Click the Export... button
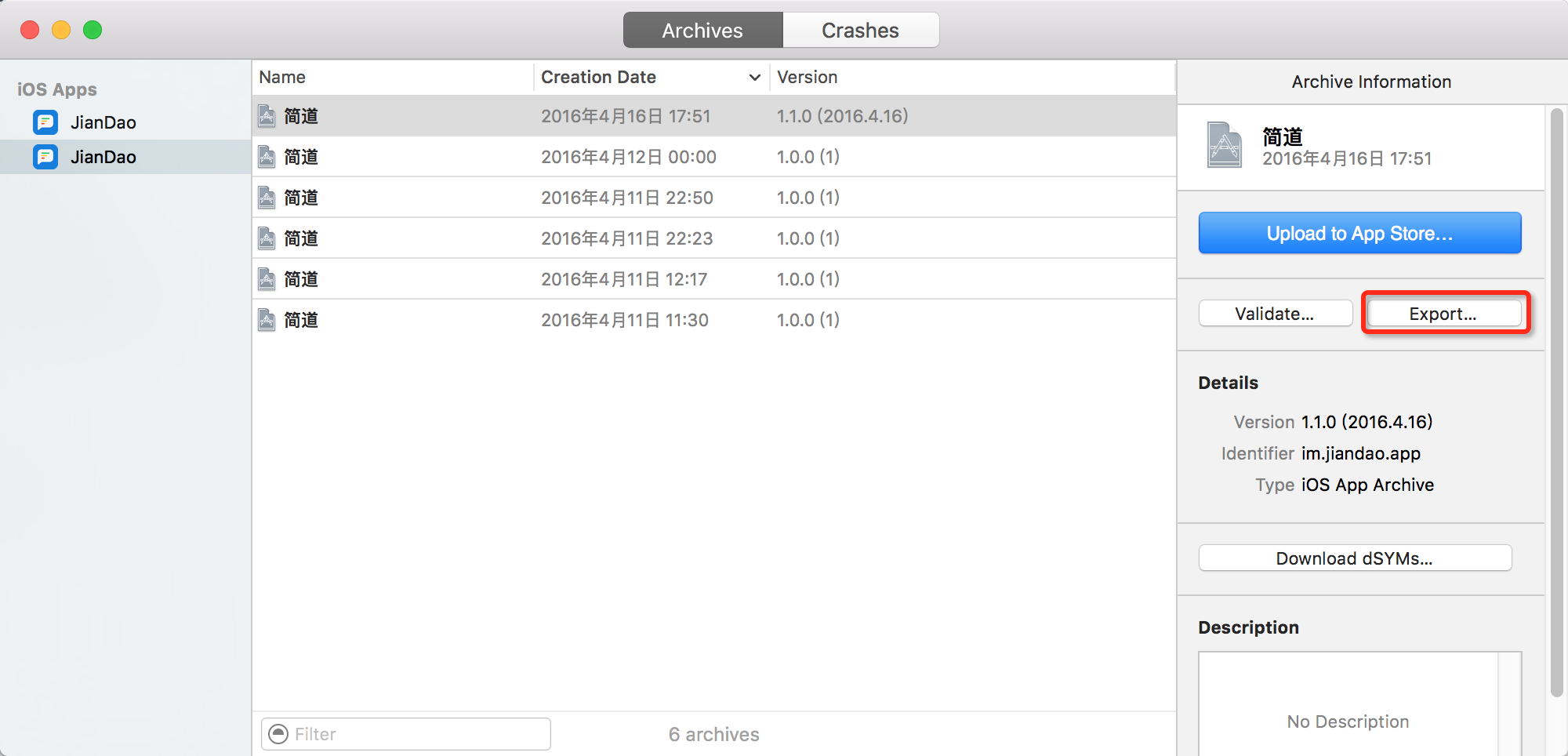 click(1443, 314)
